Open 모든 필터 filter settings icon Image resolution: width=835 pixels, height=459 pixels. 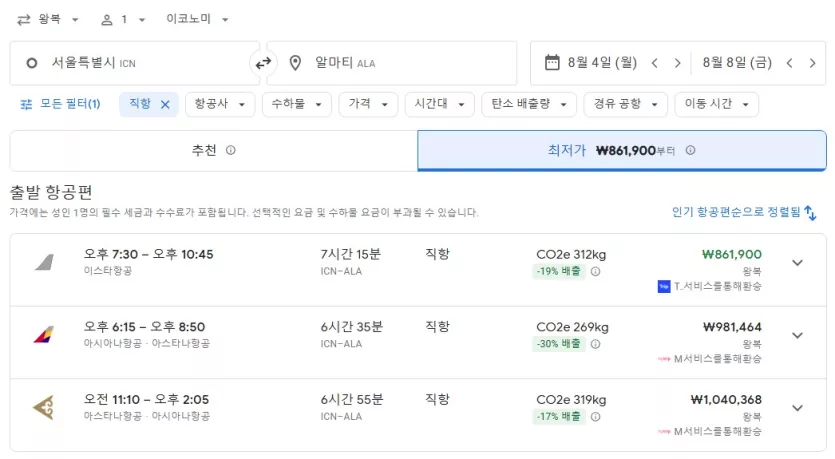26,104
